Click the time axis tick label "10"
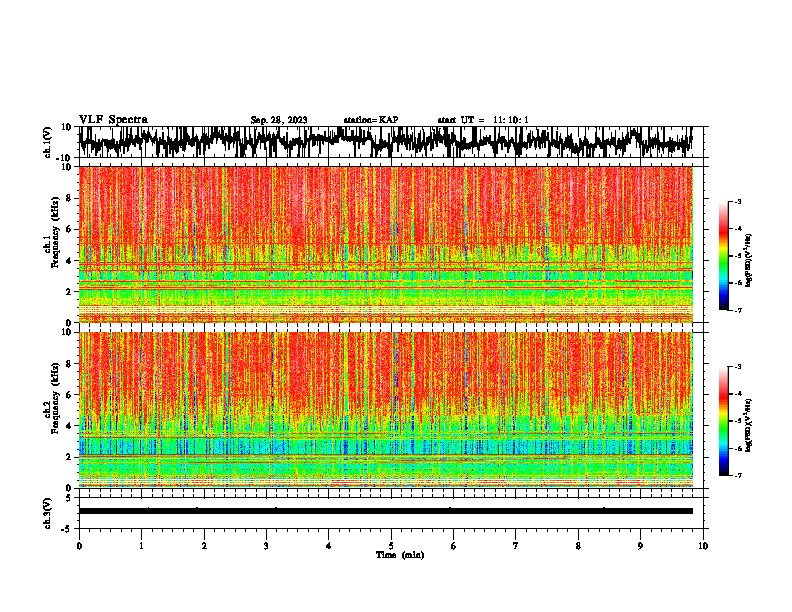 pos(703,546)
